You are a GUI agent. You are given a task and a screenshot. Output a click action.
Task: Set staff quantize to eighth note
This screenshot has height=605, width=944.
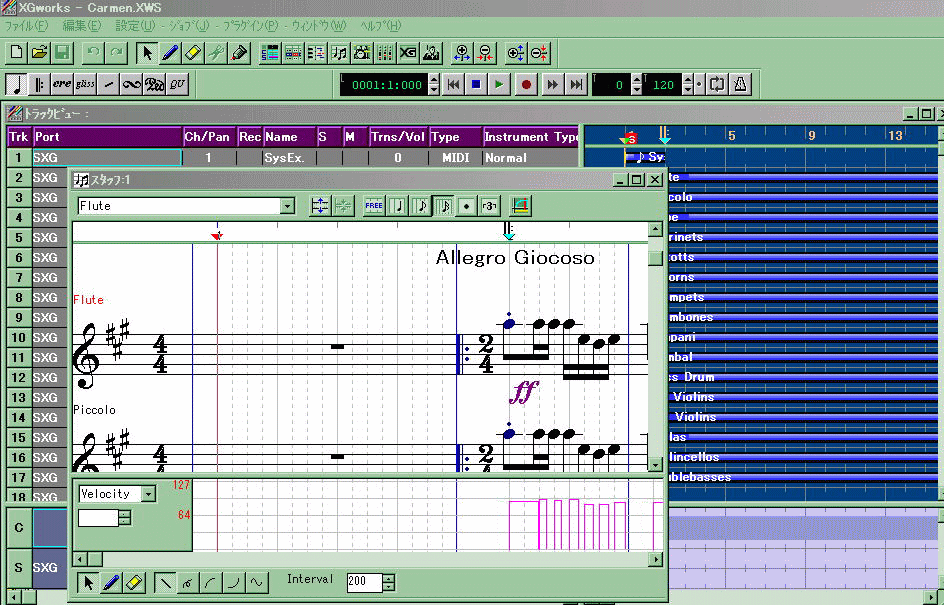[420, 206]
